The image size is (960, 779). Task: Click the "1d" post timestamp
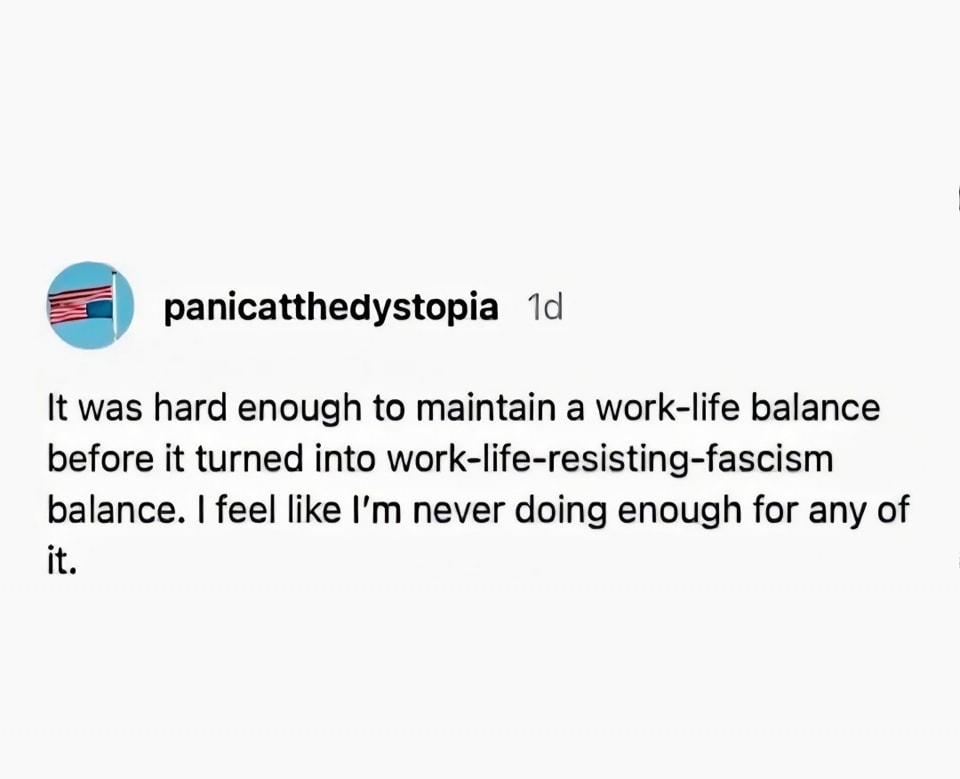(x=544, y=309)
